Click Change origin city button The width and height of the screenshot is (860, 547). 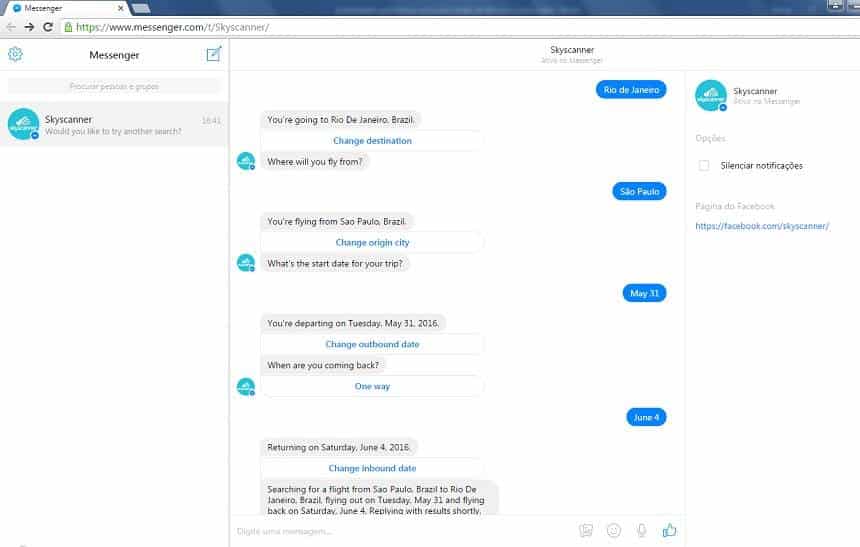coord(372,242)
